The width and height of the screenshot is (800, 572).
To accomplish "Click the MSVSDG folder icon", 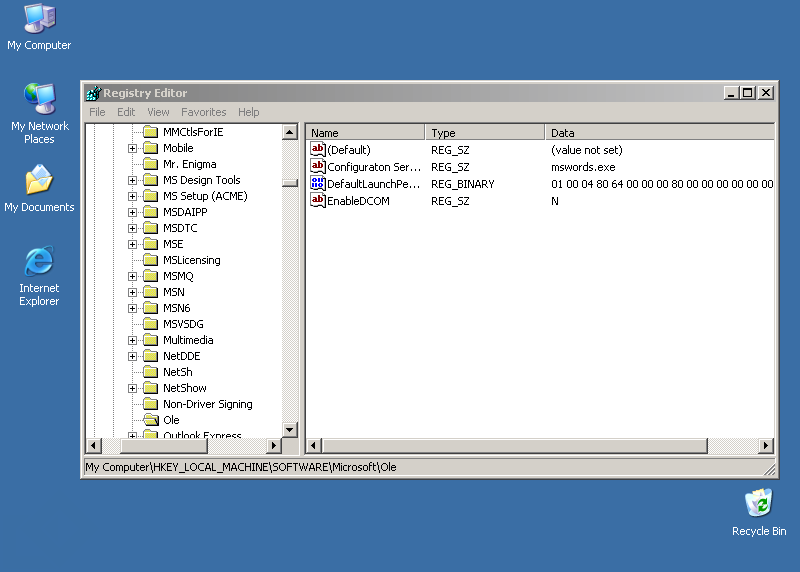I will [x=151, y=324].
